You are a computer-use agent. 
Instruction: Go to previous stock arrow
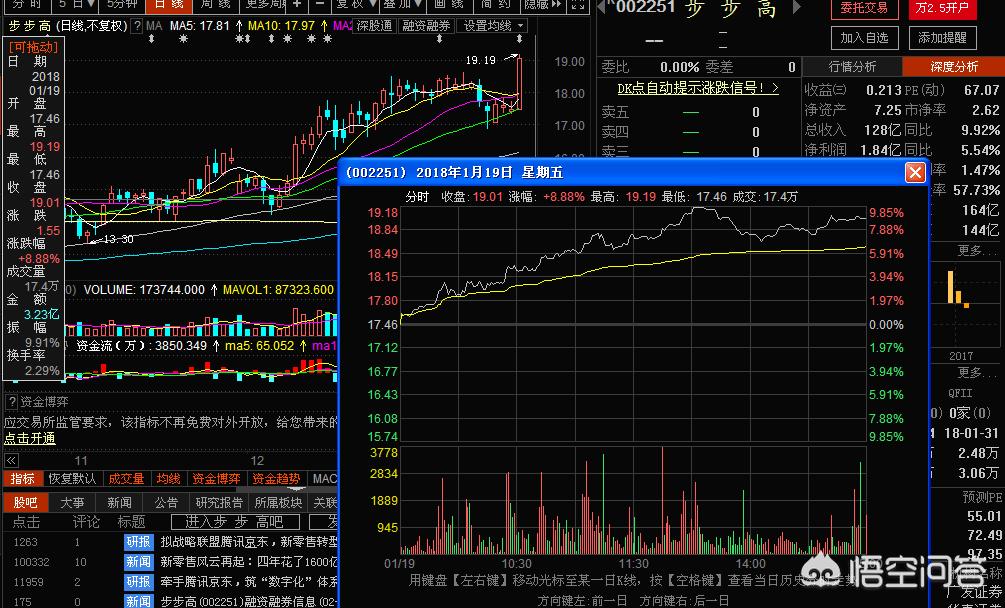(601, 8)
